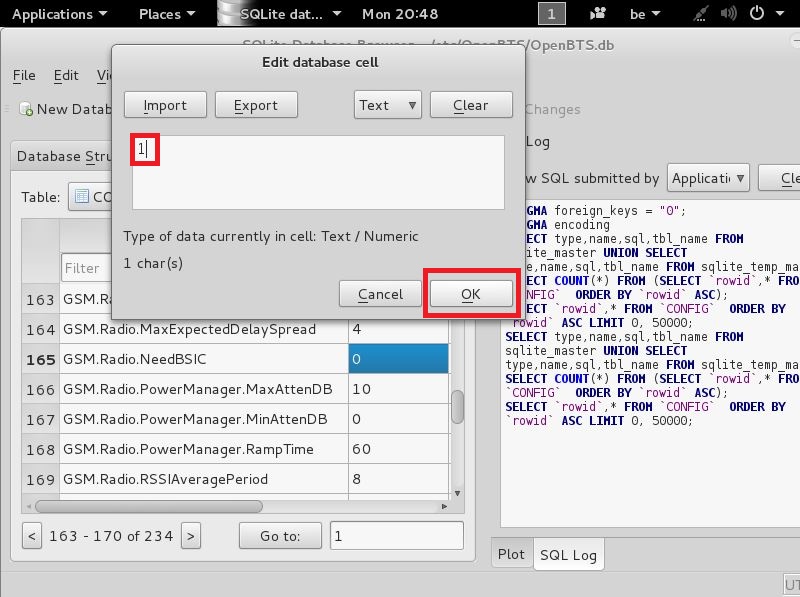Click the Go to row number field
This screenshot has height=597, width=800.
click(x=396, y=536)
